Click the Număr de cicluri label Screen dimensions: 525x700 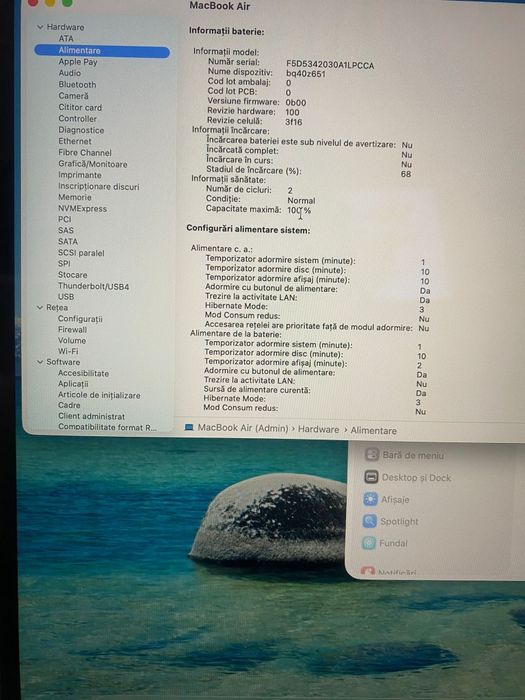click(238, 190)
